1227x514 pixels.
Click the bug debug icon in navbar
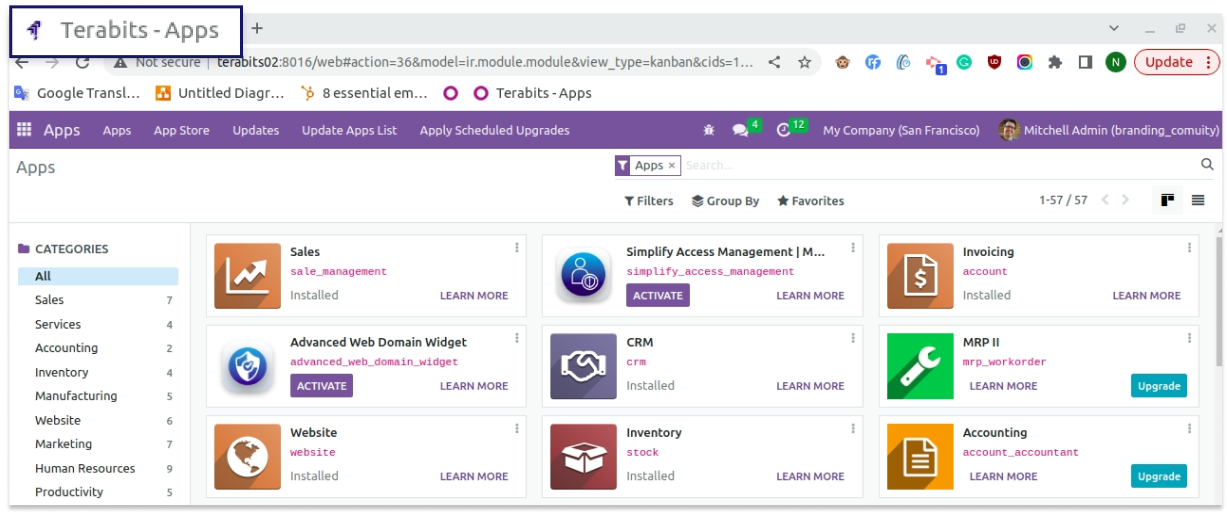coord(709,130)
